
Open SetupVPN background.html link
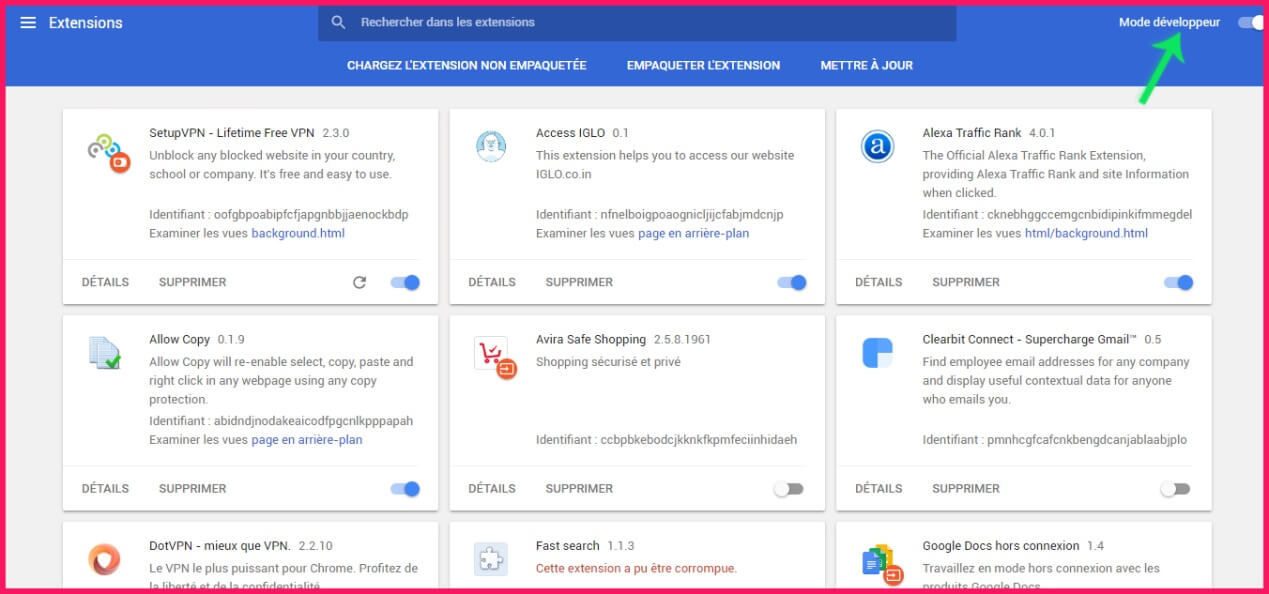[x=298, y=233]
